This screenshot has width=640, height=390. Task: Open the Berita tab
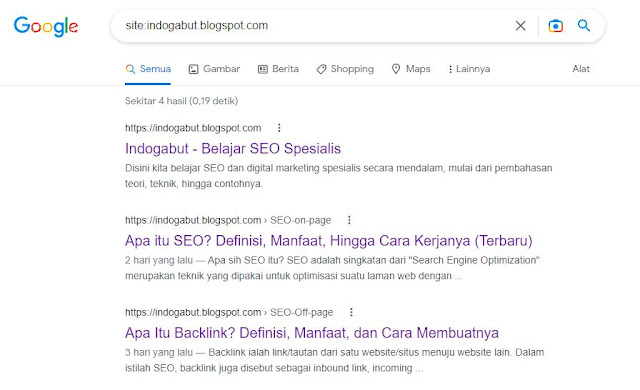[x=278, y=69]
